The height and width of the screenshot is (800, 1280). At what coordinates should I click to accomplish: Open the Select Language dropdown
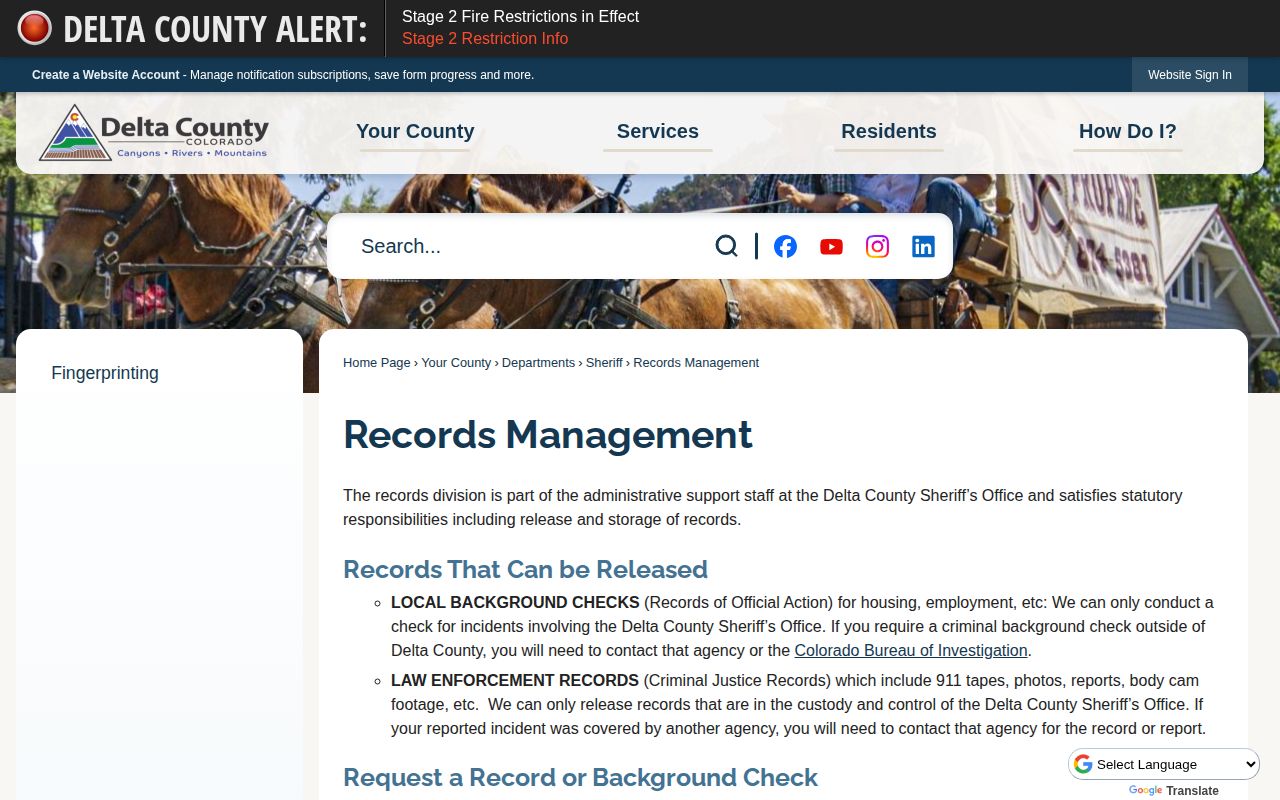[1165, 765]
